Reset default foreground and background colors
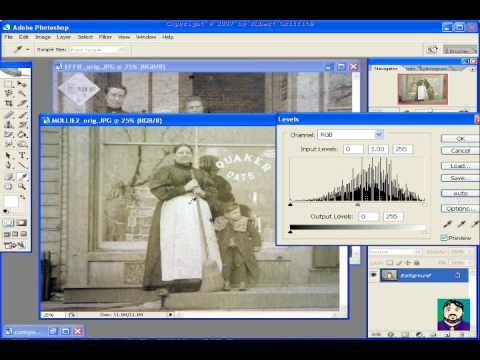This screenshot has width=480, height=360. click(x=6, y=211)
